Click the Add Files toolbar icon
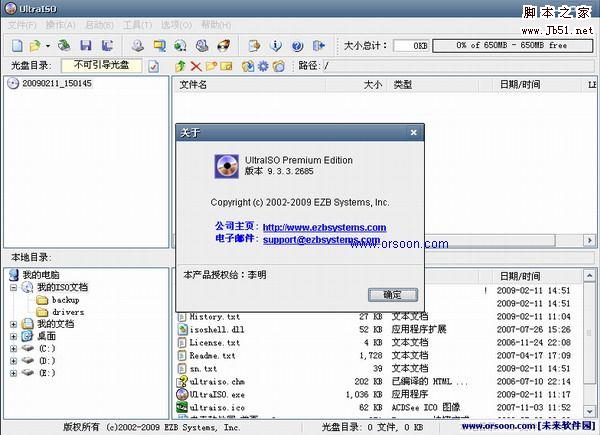This screenshot has width=600, height=435. point(254,46)
